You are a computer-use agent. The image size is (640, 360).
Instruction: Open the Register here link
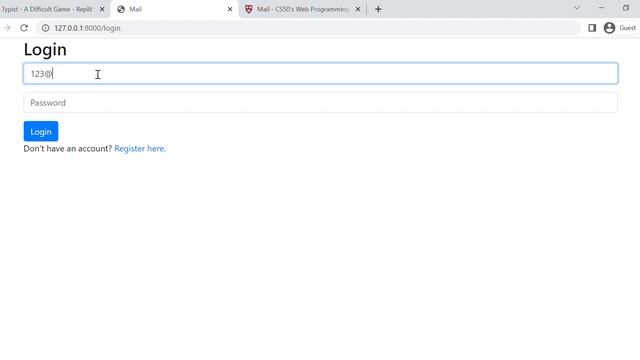(x=140, y=149)
